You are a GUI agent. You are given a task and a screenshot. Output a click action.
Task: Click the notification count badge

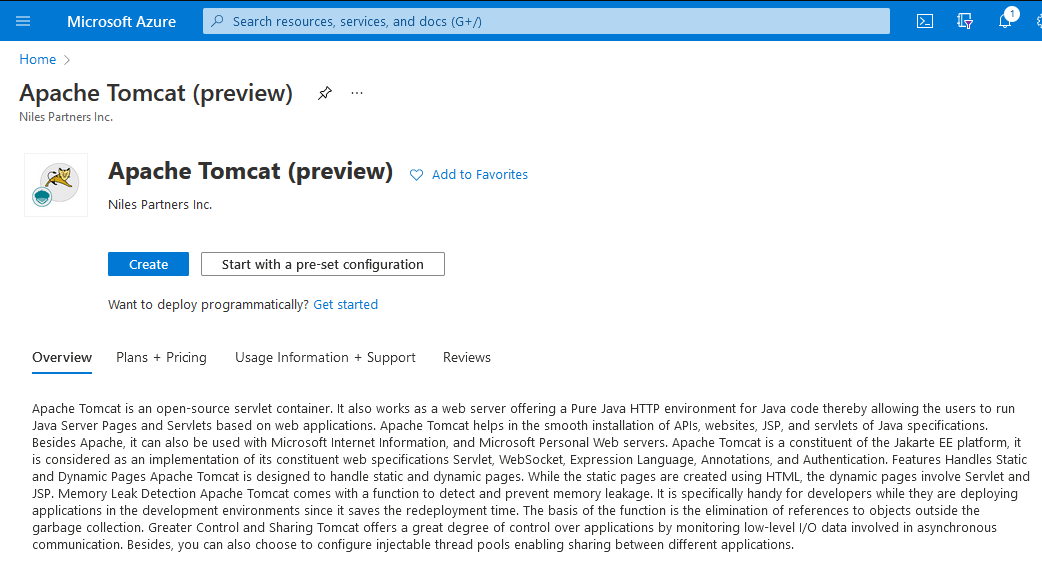1012,13
